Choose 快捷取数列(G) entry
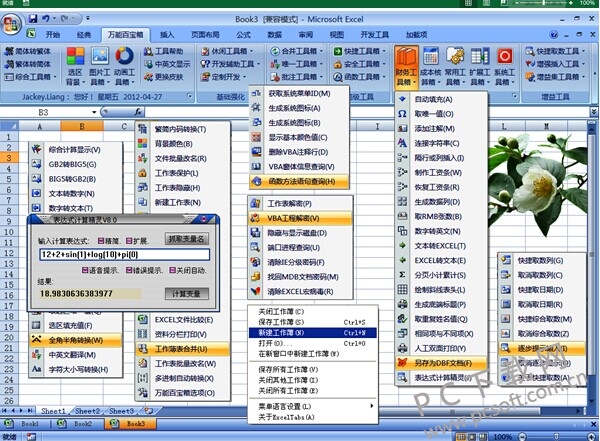Image resolution: width=600 pixels, height=441 pixels. tap(542, 260)
